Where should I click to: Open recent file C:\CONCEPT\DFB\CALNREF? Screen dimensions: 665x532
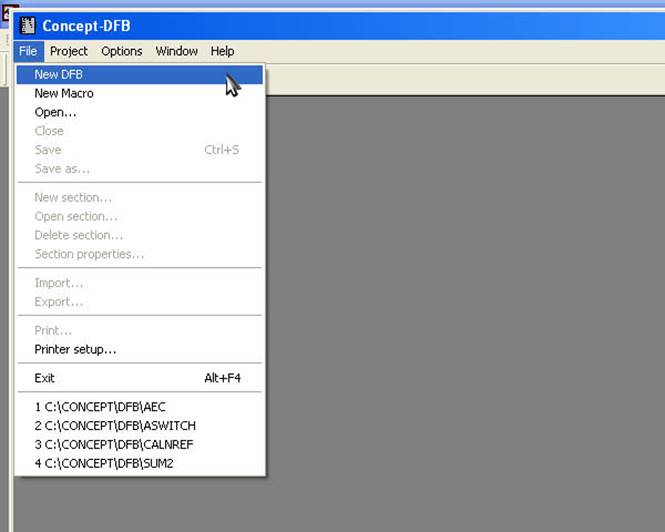[140, 445]
